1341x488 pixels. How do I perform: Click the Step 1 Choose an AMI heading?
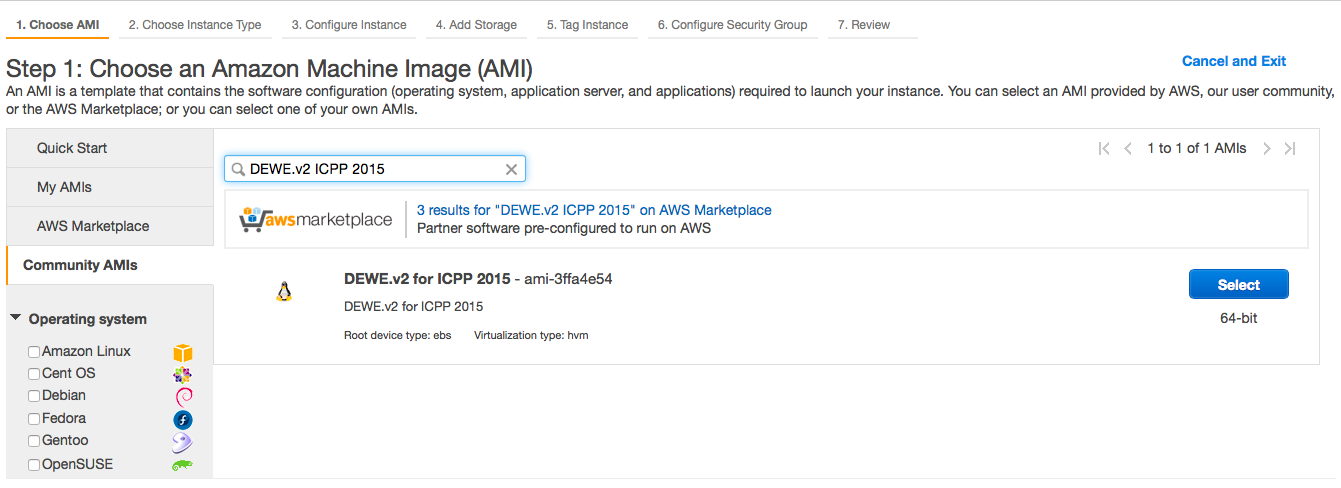(x=269, y=69)
